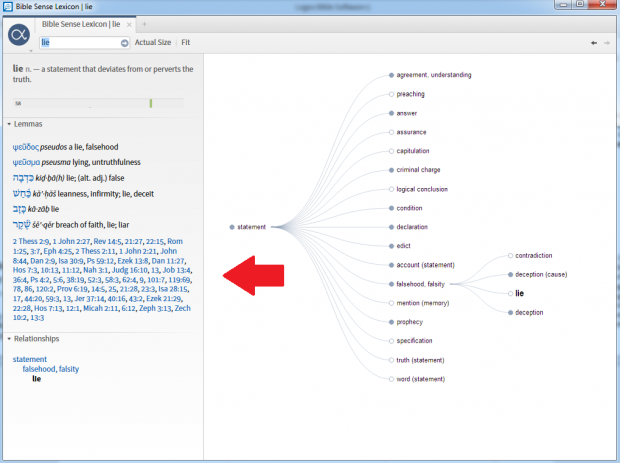Click the back navigation arrow

pyautogui.click(x=594, y=43)
